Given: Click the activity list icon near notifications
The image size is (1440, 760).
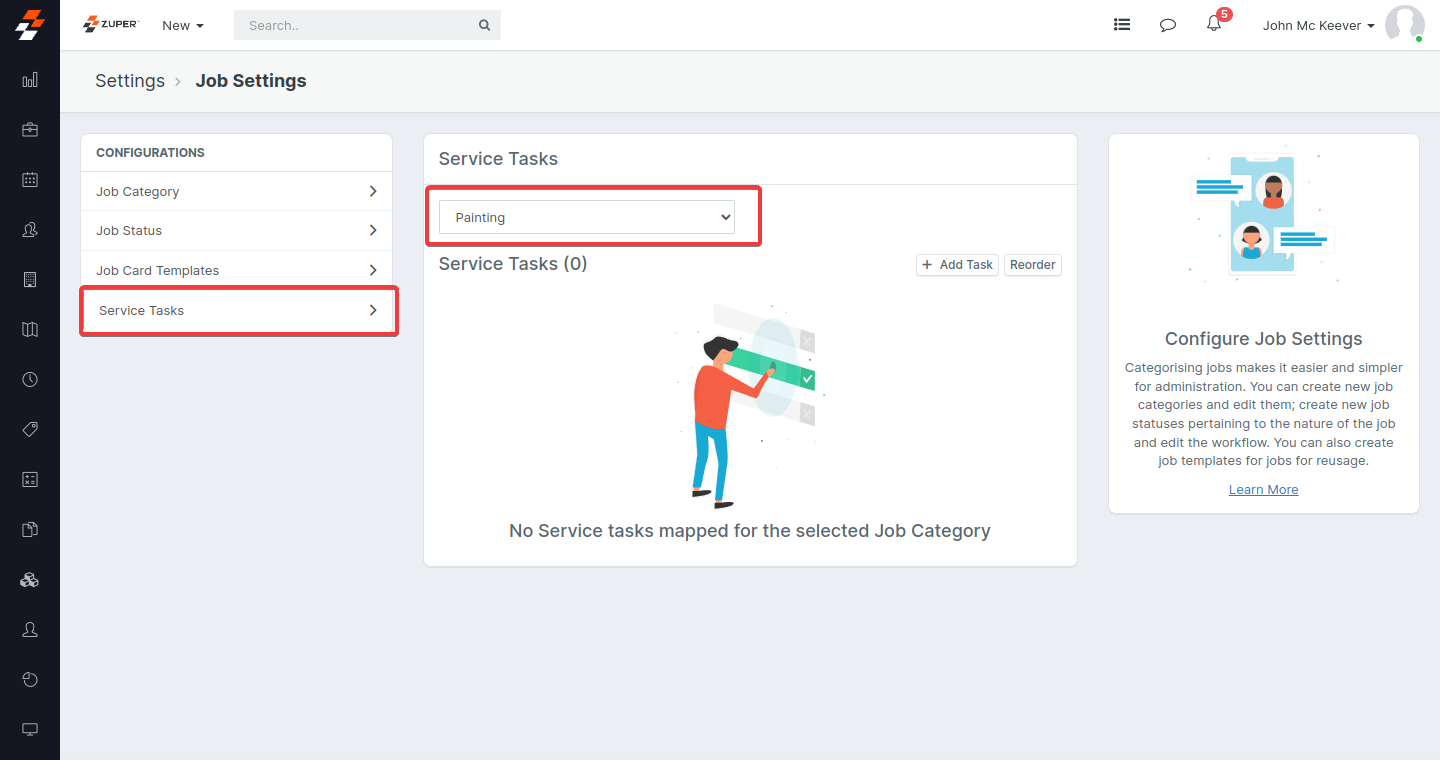Looking at the screenshot, I should pyautogui.click(x=1121, y=24).
